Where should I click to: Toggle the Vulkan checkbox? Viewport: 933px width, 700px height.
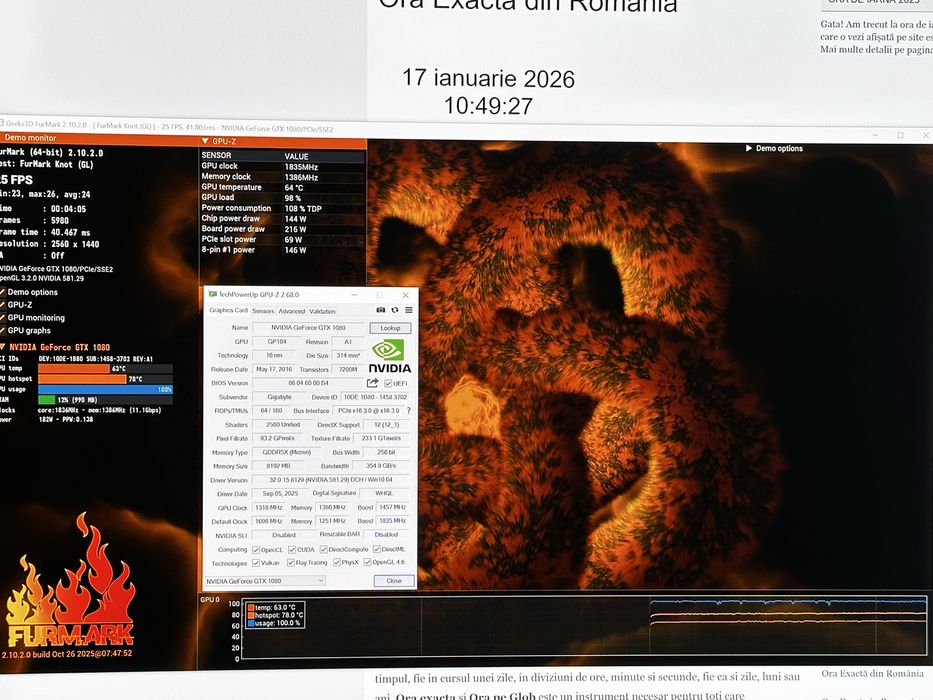point(256,562)
